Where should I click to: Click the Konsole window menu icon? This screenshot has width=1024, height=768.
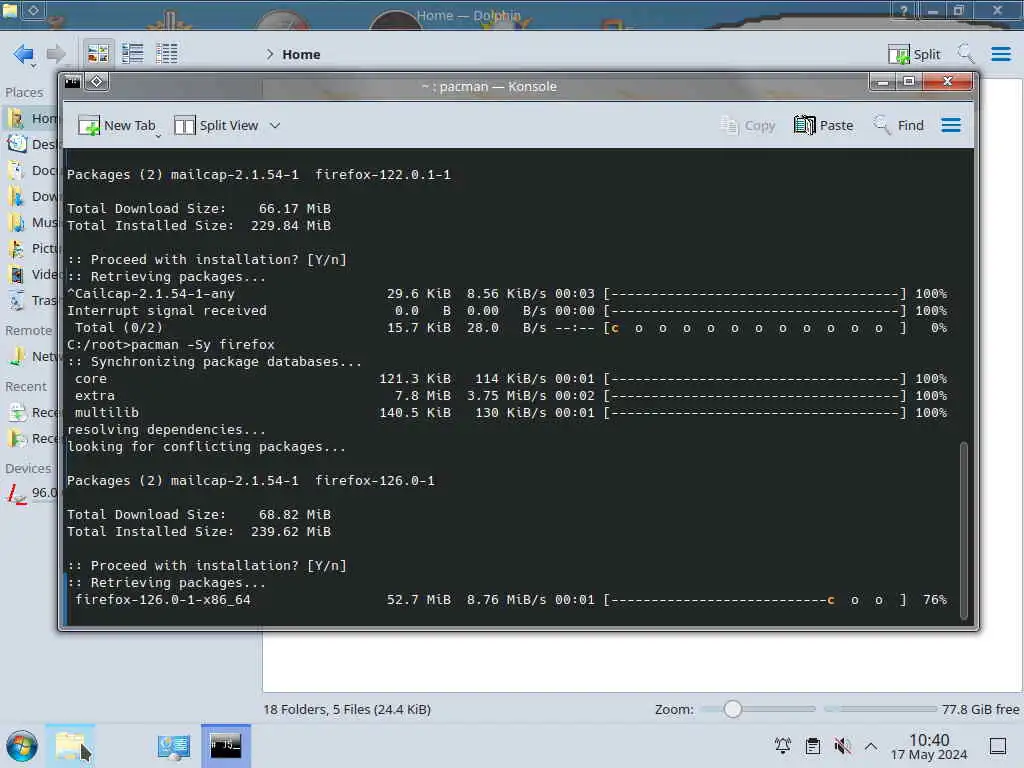(72, 82)
